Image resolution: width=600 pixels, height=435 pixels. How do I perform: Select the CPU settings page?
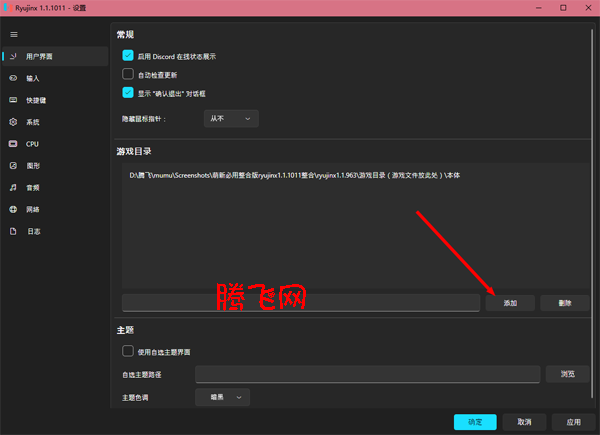(x=55, y=144)
